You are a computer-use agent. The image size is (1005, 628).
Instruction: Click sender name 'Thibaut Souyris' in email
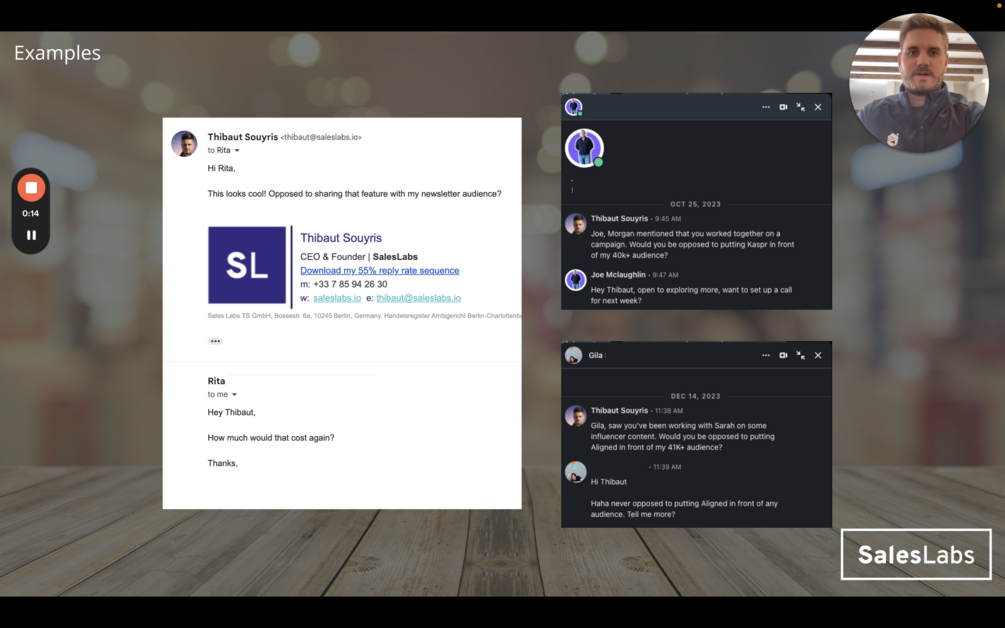pos(243,136)
